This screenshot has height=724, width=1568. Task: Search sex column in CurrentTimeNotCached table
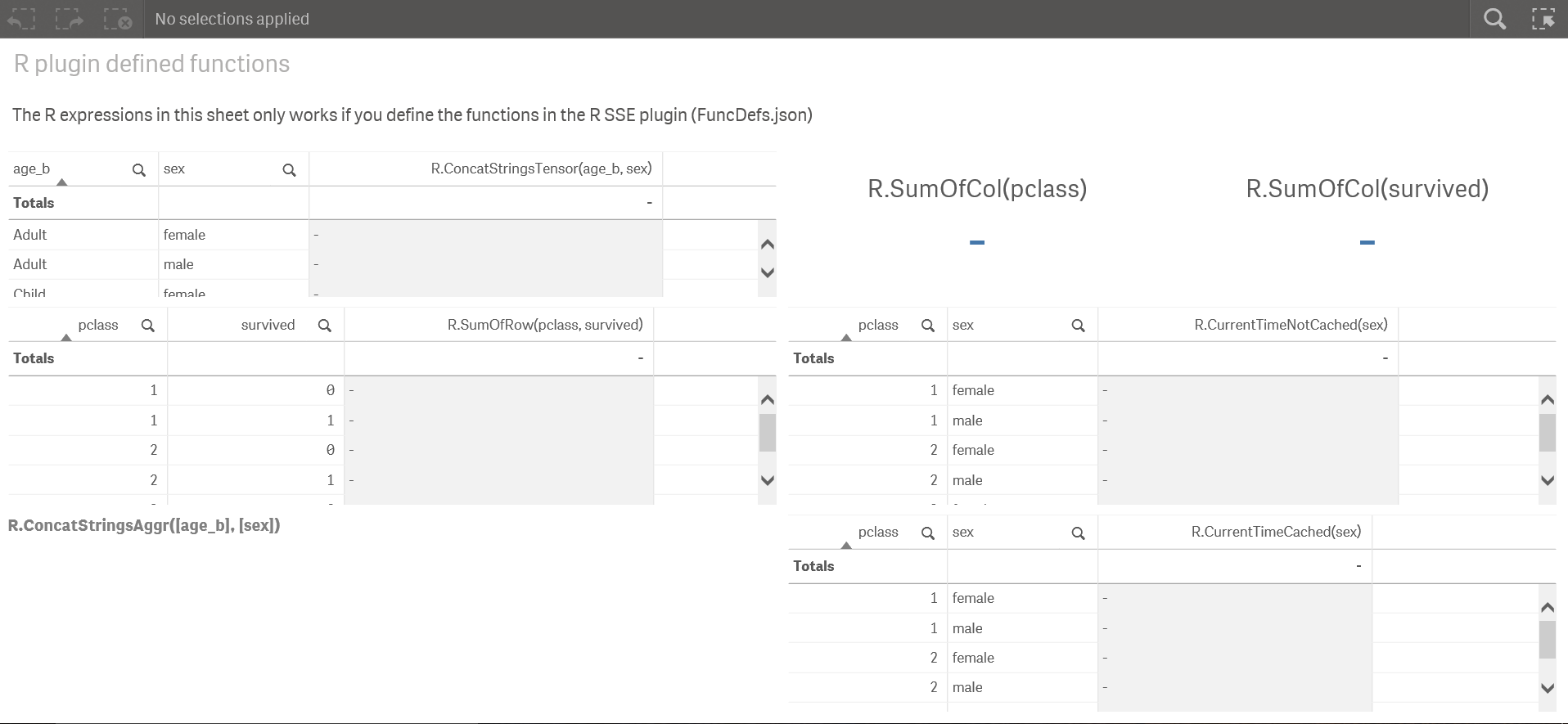[x=1079, y=326]
